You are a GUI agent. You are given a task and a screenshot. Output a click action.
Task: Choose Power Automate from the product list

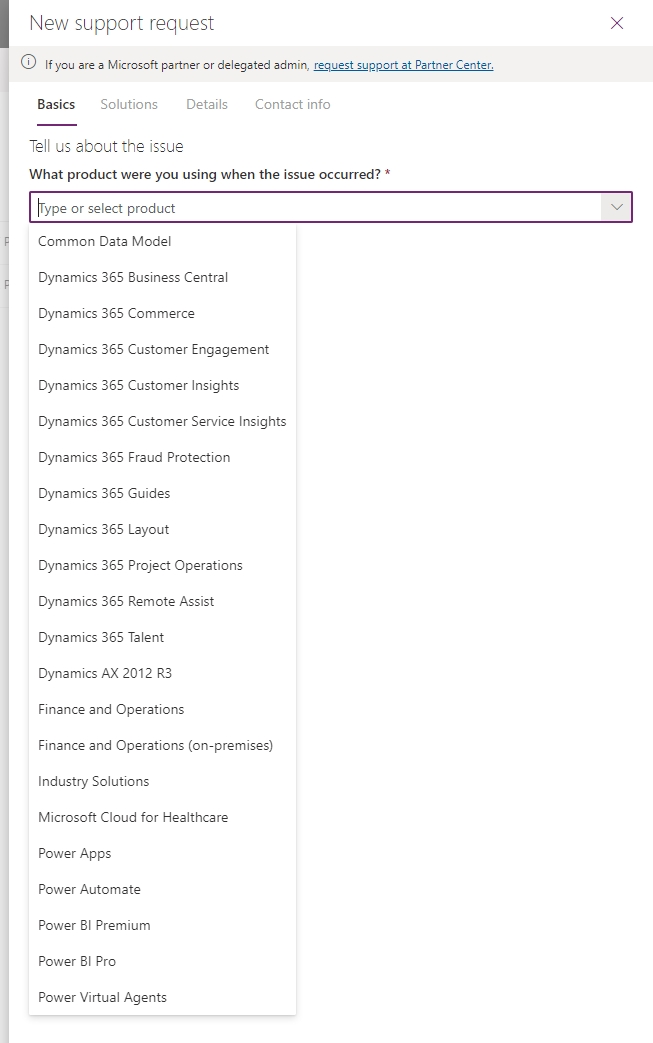pyautogui.click(x=89, y=889)
